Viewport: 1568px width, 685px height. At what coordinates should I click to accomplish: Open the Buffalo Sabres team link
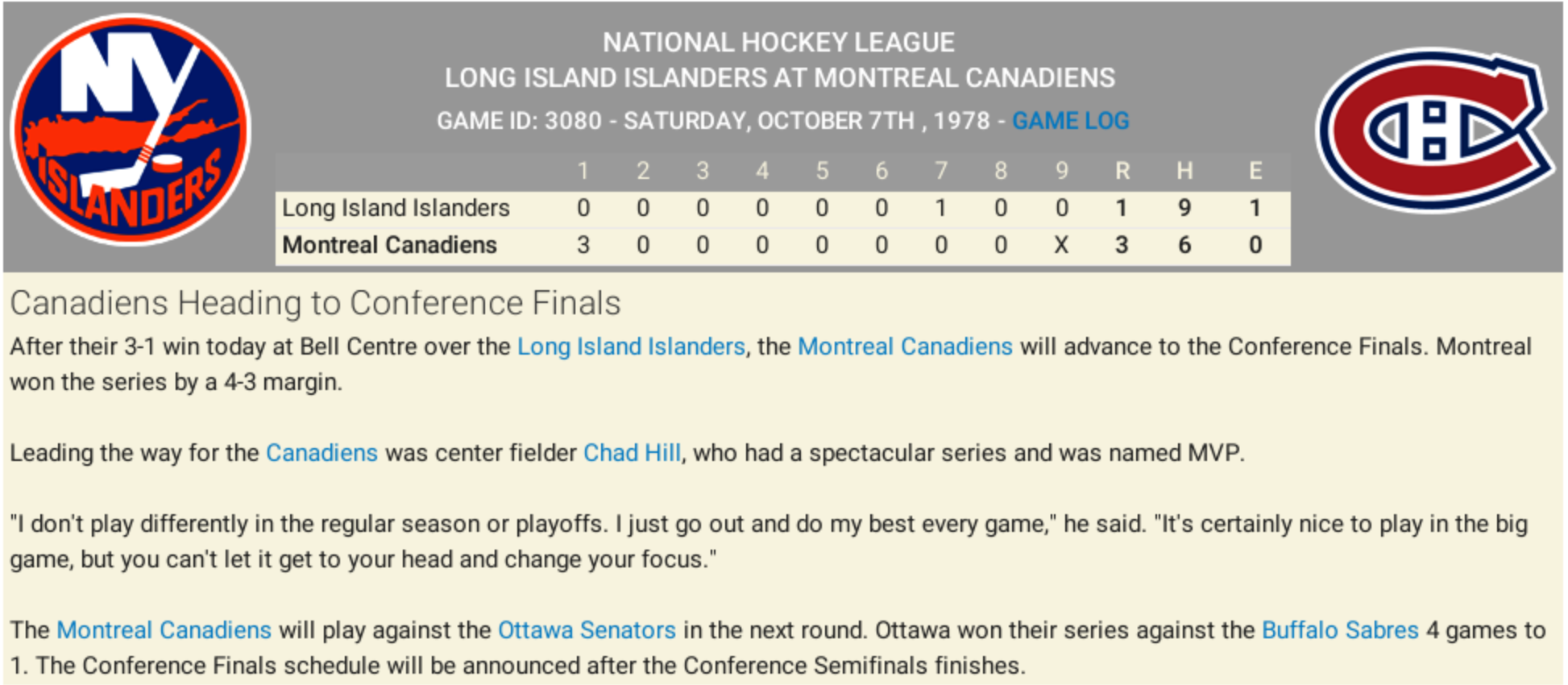tap(1339, 630)
